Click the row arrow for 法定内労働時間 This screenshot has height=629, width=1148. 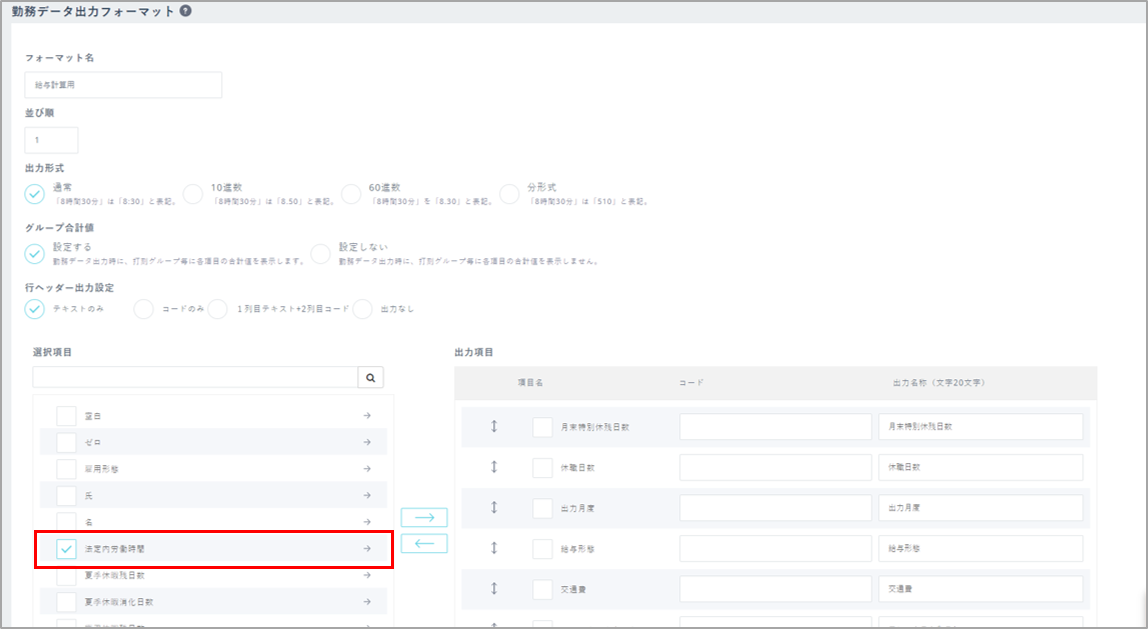point(367,549)
